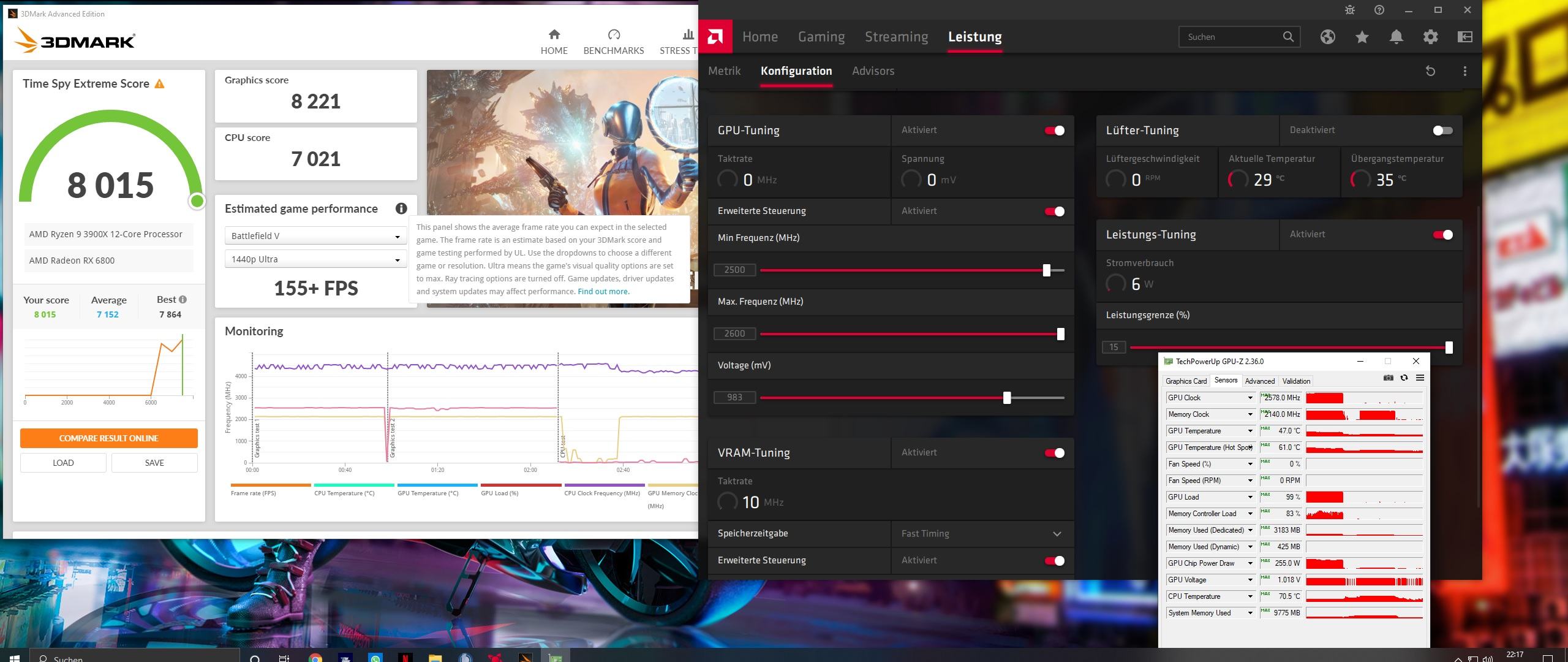Open Task View from the taskbar
The image size is (1568, 662).
284,658
